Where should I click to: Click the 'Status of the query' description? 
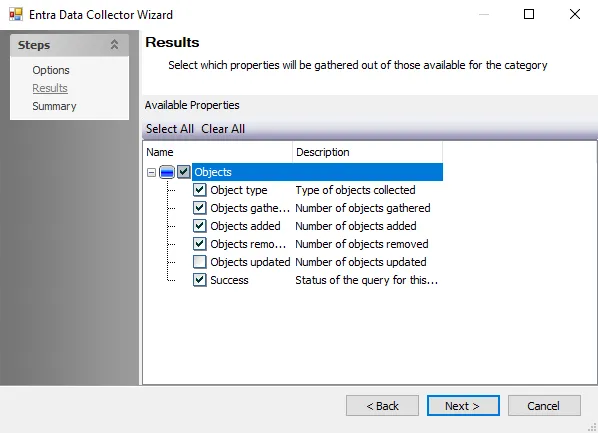click(x=367, y=280)
